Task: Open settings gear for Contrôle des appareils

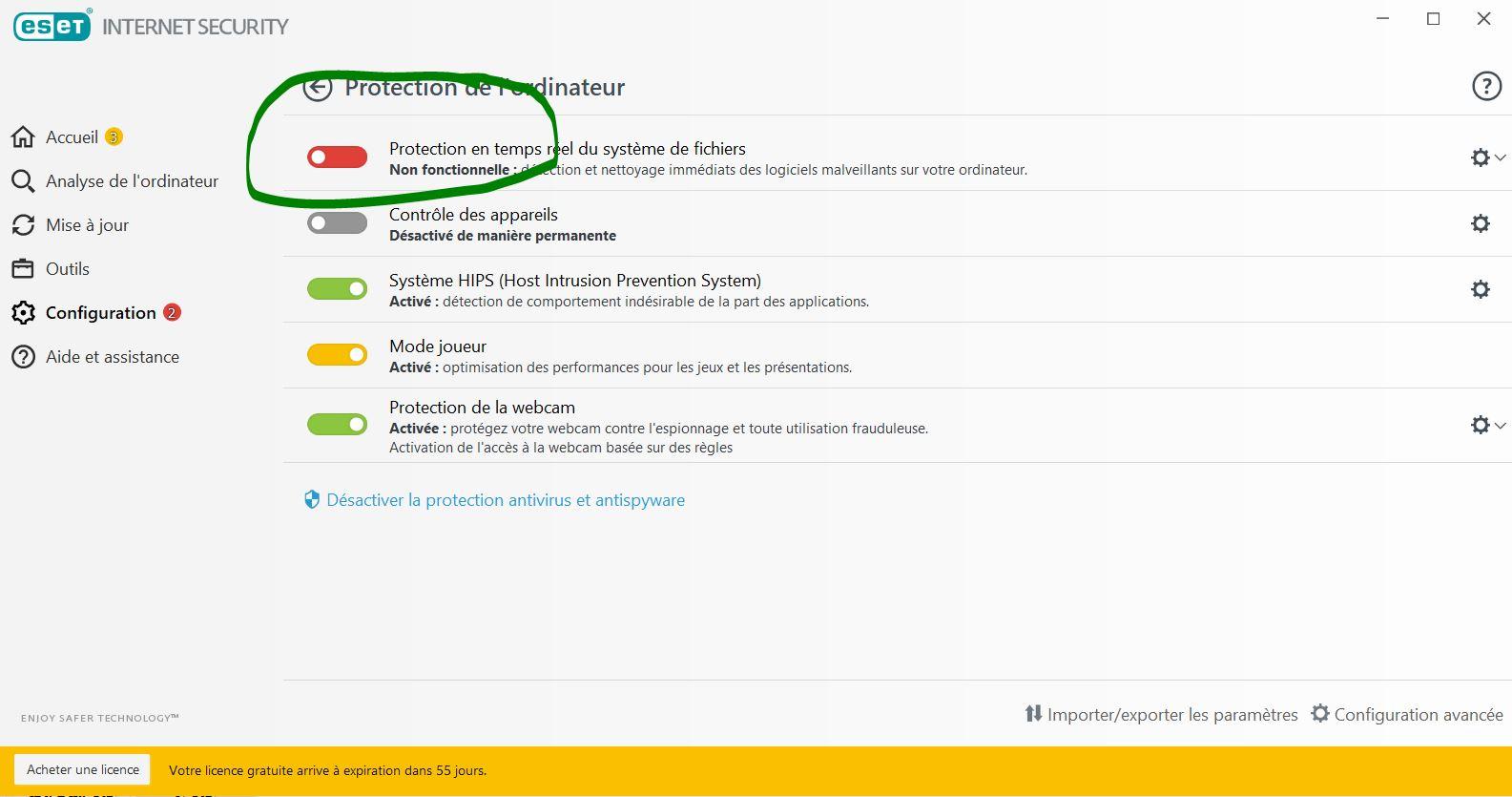Action: pos(1481,223)
